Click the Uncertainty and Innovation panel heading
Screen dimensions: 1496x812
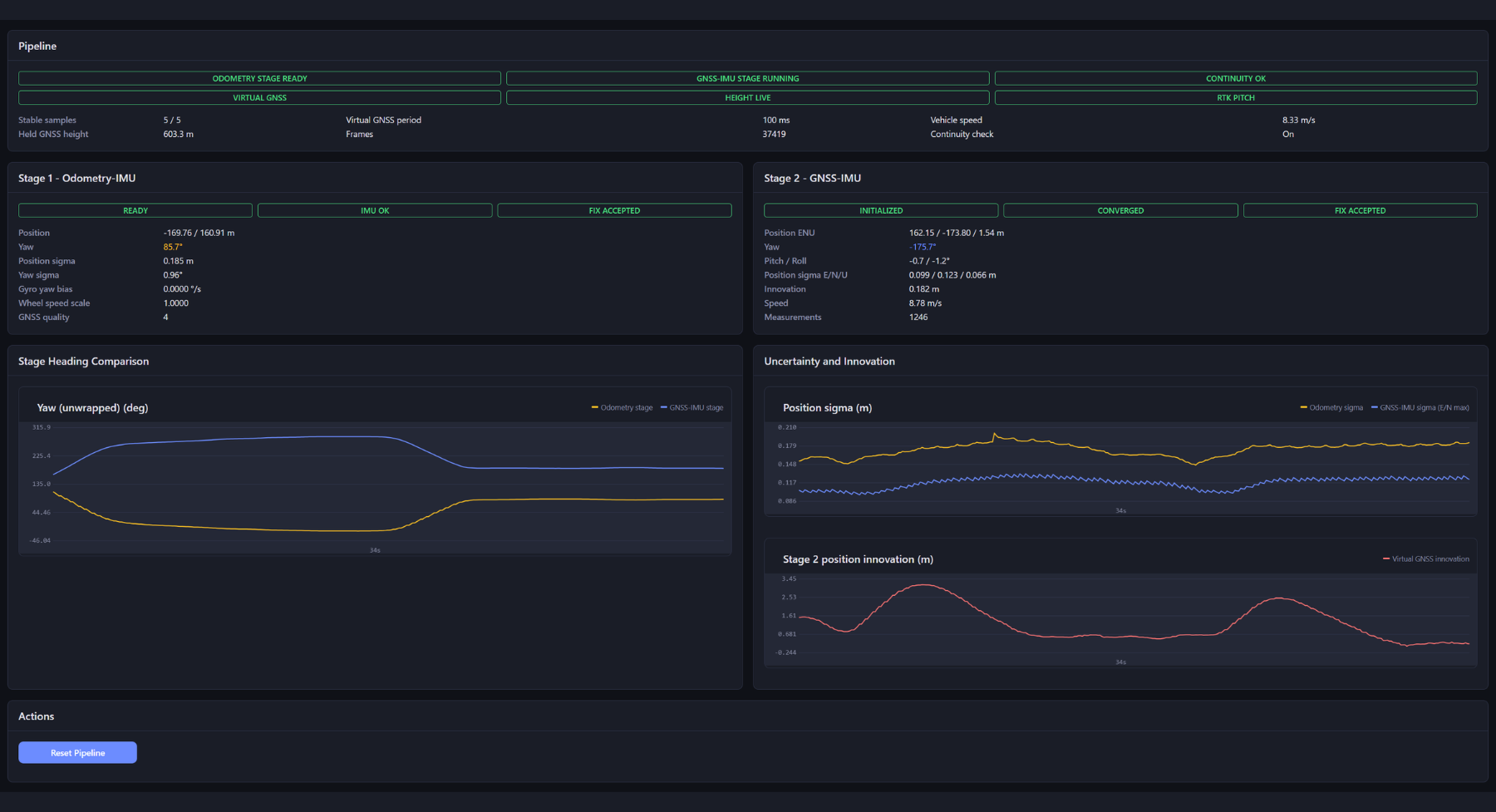(829, 362)
